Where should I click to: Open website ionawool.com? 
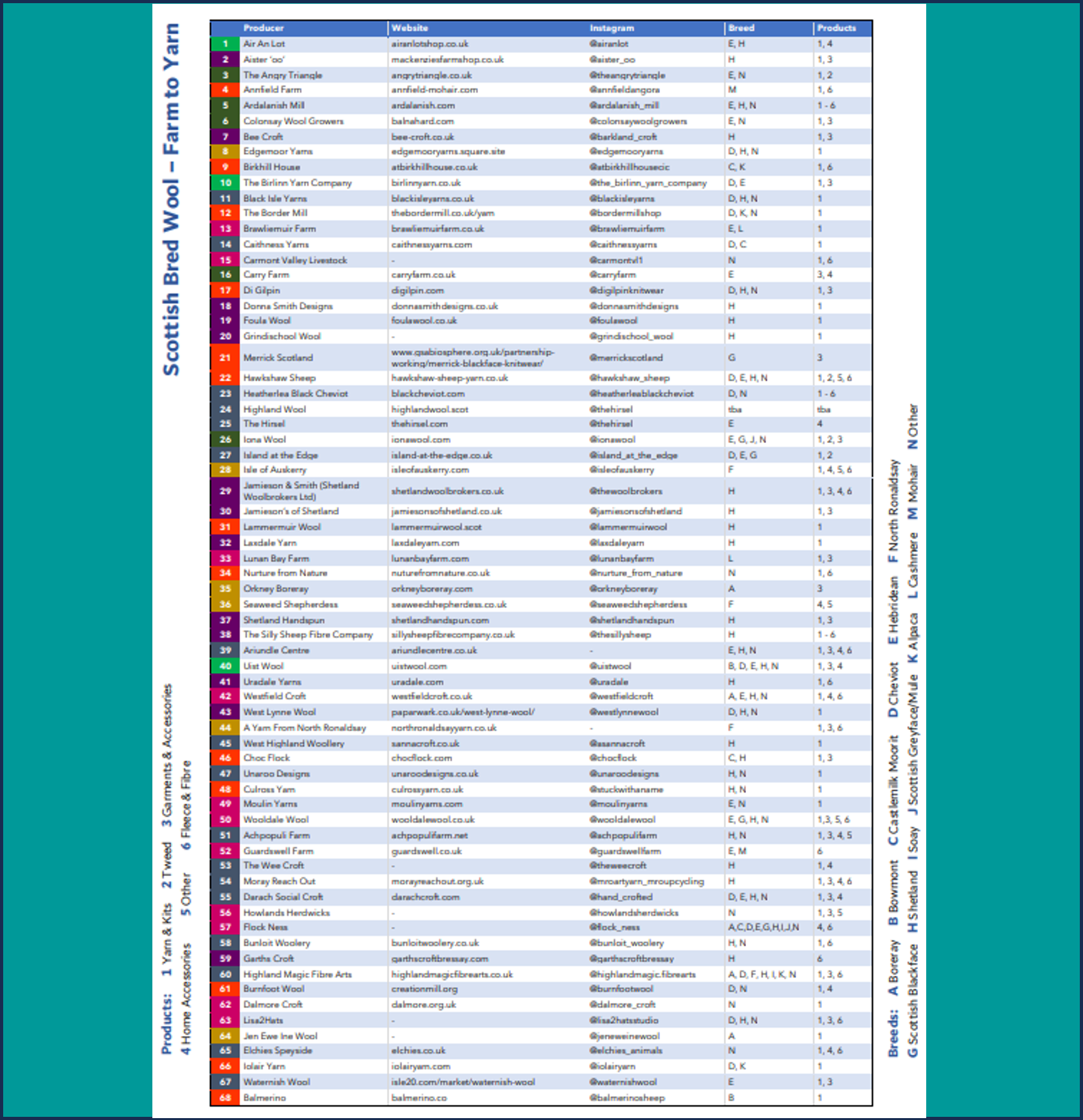pyautogui.click(x=420, y=439)
